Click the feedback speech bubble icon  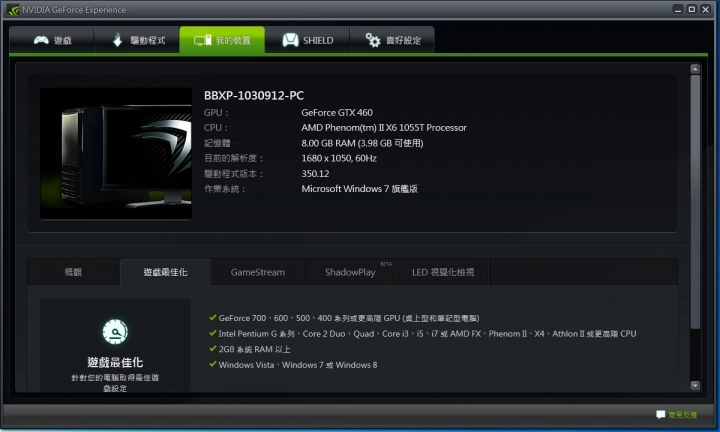[x=660, y=415]
